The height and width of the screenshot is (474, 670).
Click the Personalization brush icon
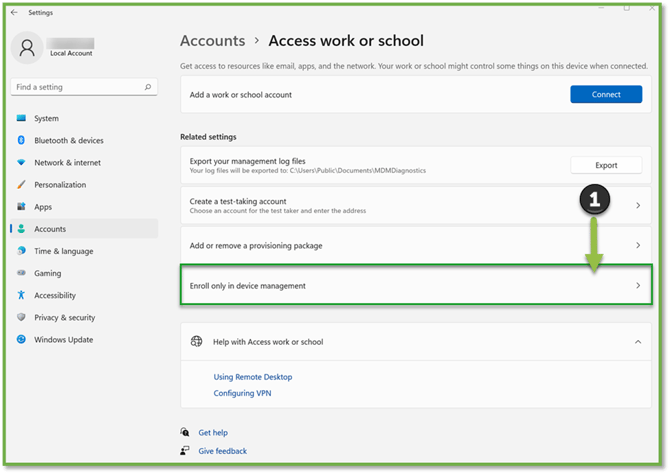tap(20, 185)
